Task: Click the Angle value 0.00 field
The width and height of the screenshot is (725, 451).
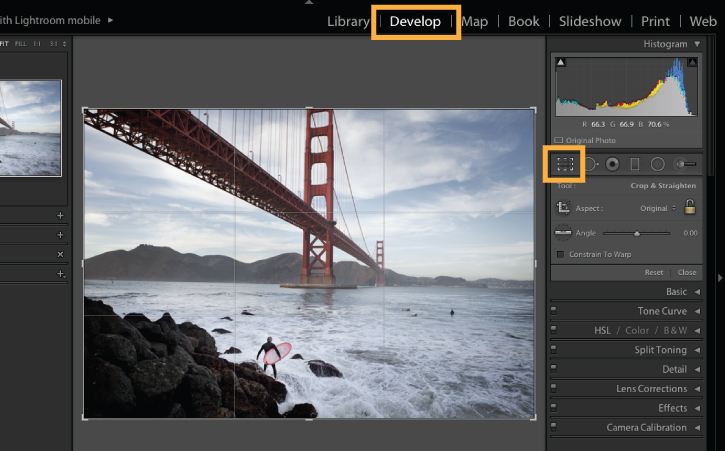Action: tap(690, 233)
